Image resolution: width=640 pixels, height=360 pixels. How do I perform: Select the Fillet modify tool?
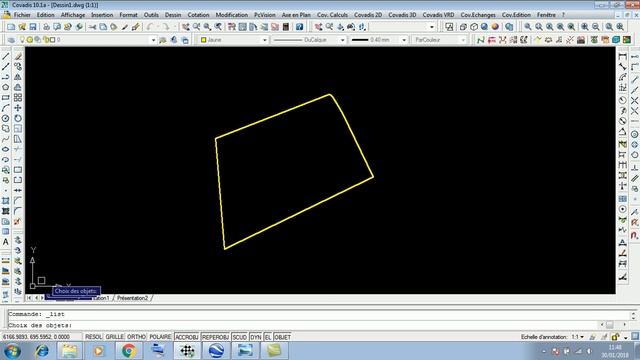18,211
